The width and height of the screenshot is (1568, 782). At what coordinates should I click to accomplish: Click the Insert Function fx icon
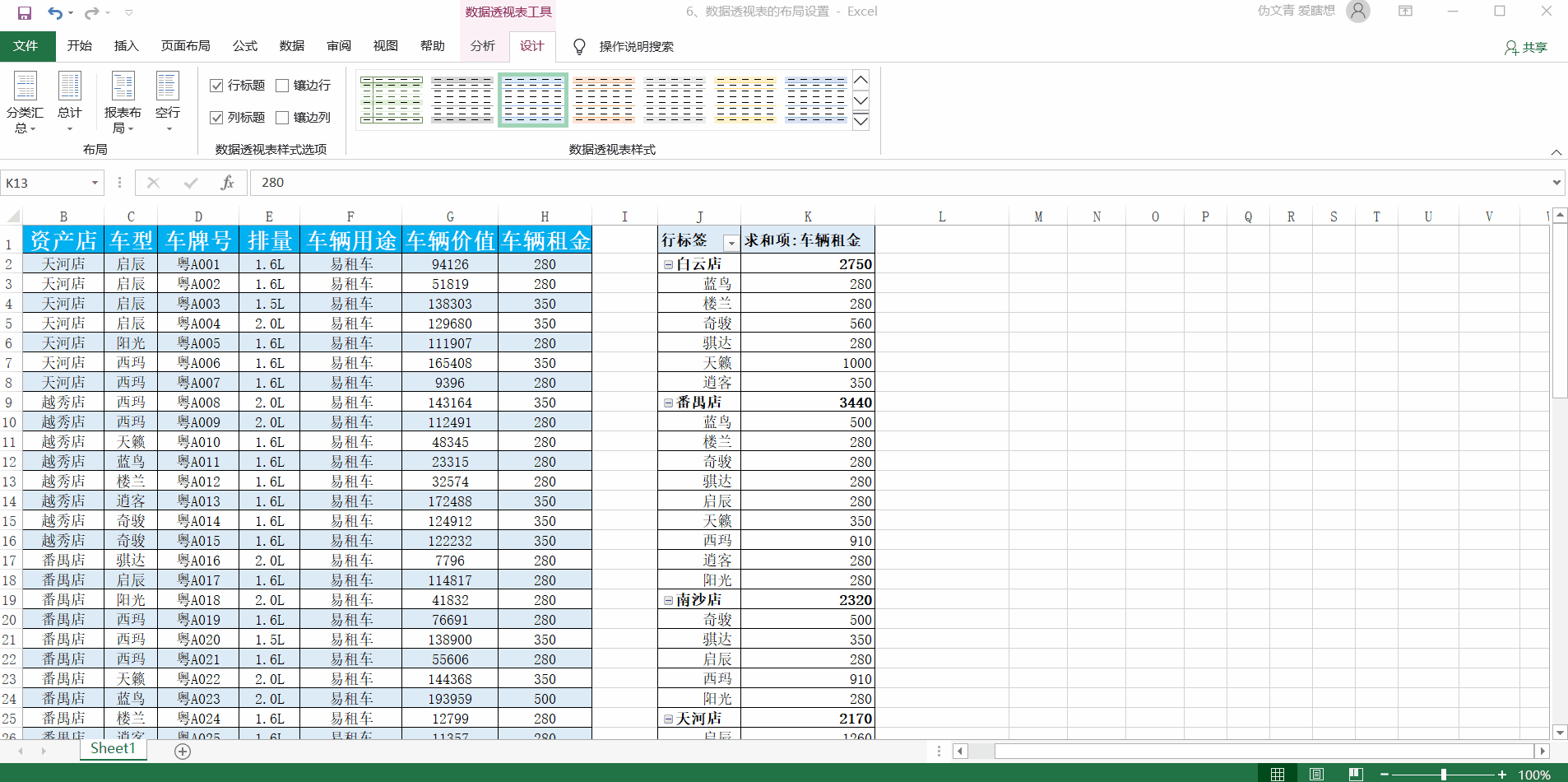(228, 183)
